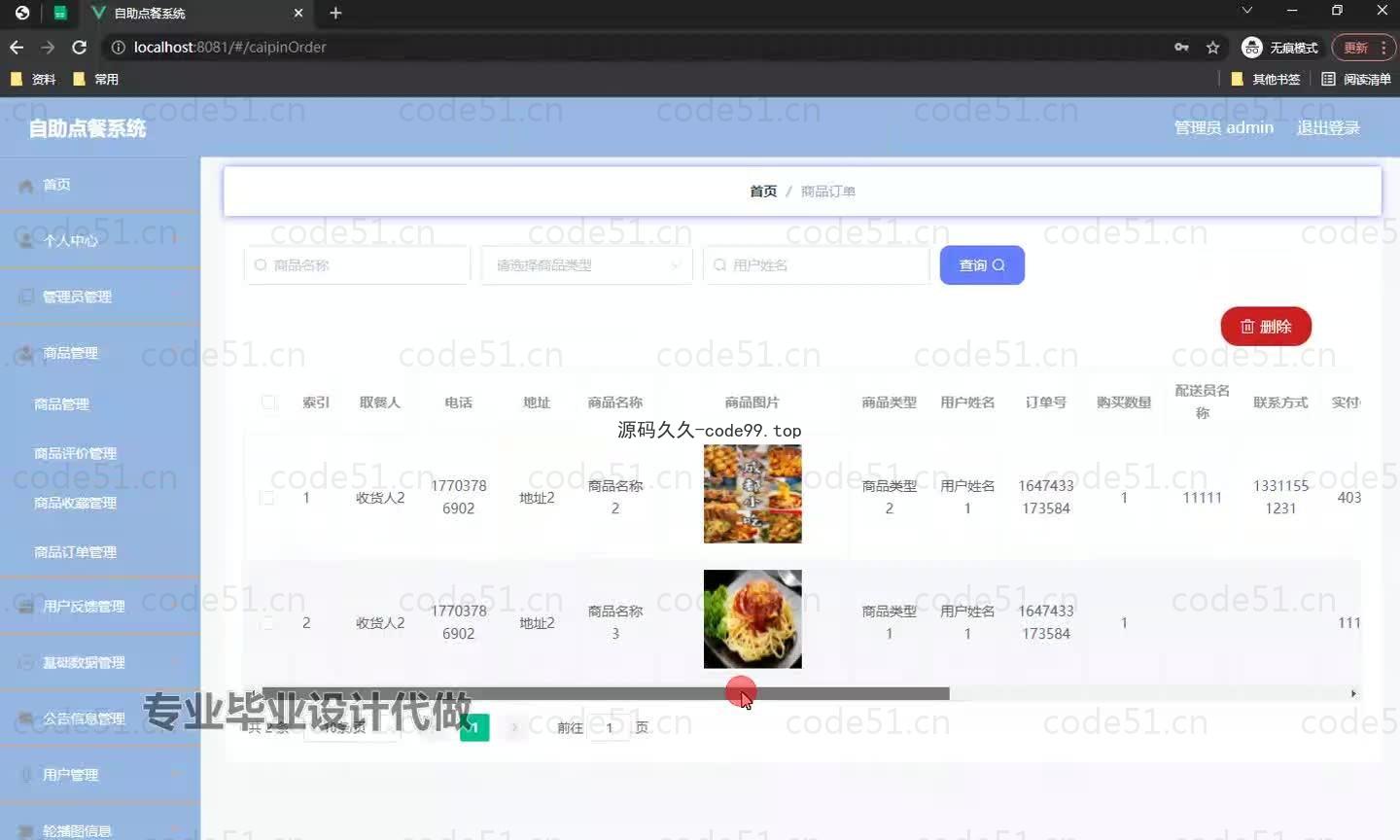The width and height of the screenshot is (1400, 840).
Task: Select page 1 in pagination
Action: click(474, 727)
